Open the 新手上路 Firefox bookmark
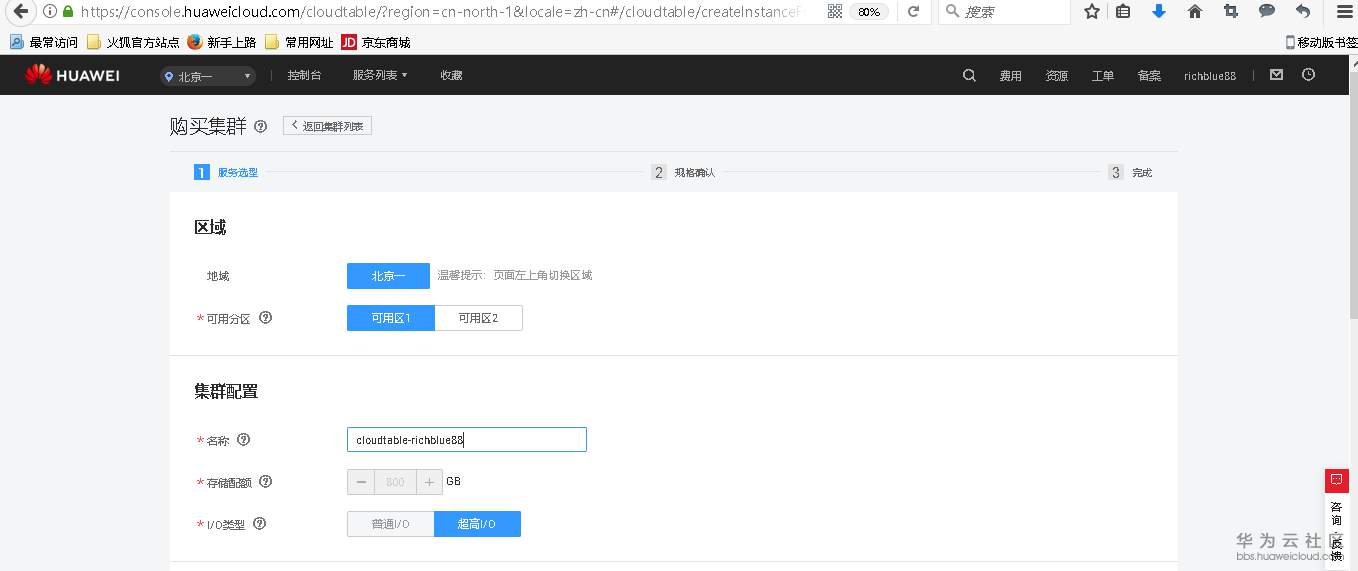Image resolution: width=1358 pixels, height=571 pixels. tap(222, 42)
